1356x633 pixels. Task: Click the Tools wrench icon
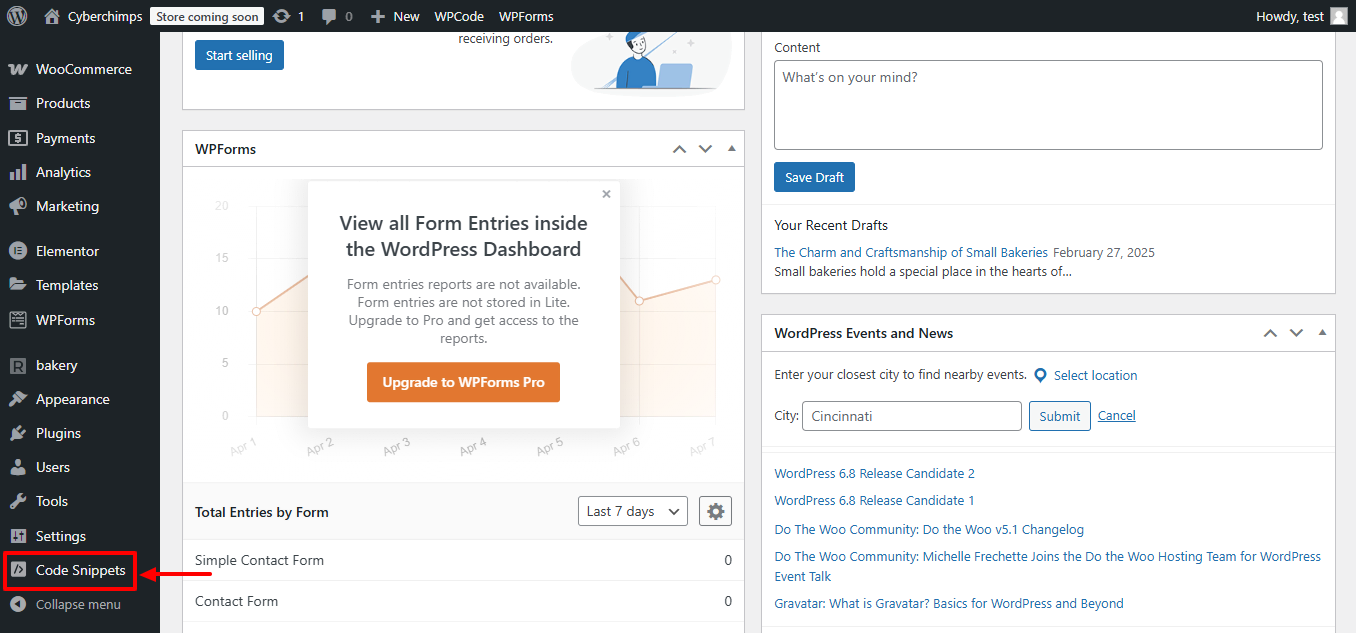[18, 501]
